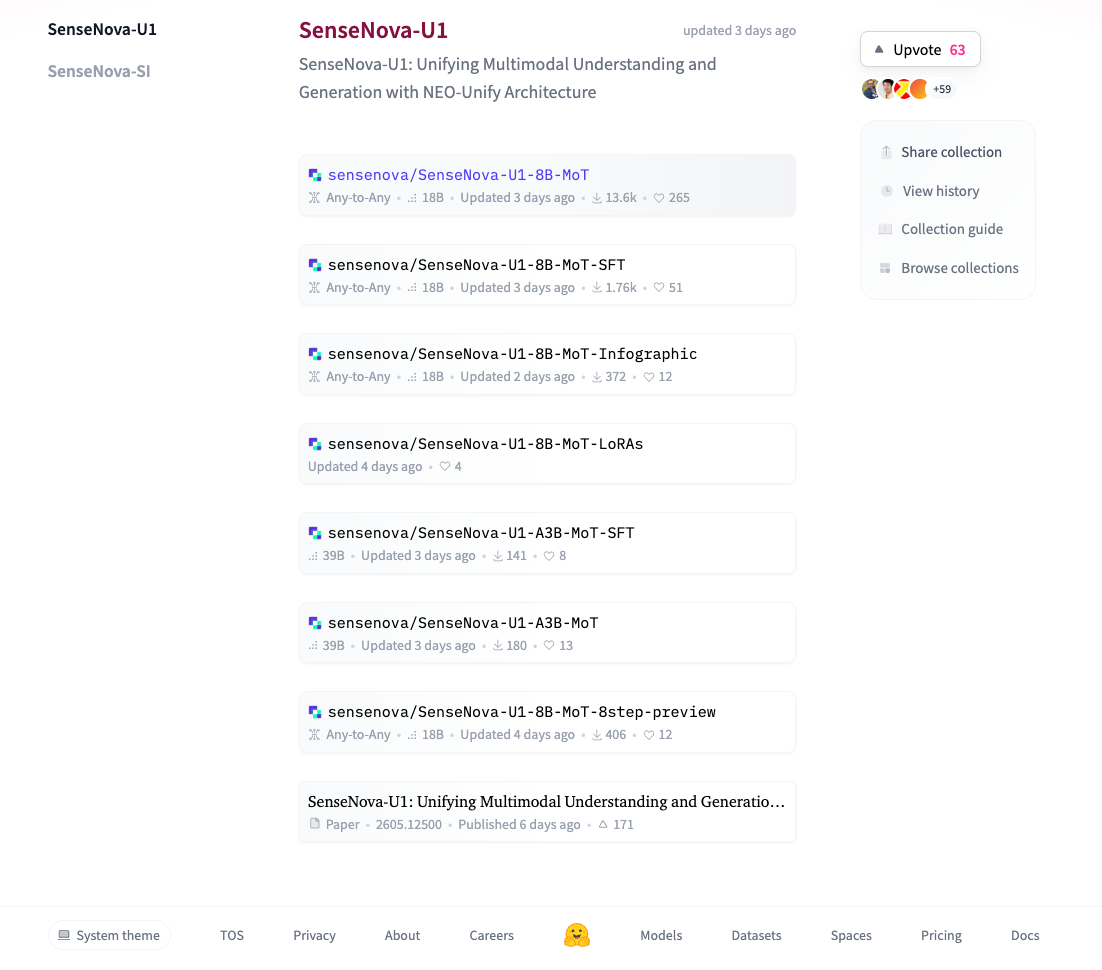Open the SenseNova-SI collection in sidebar

(x=99, y=71)
